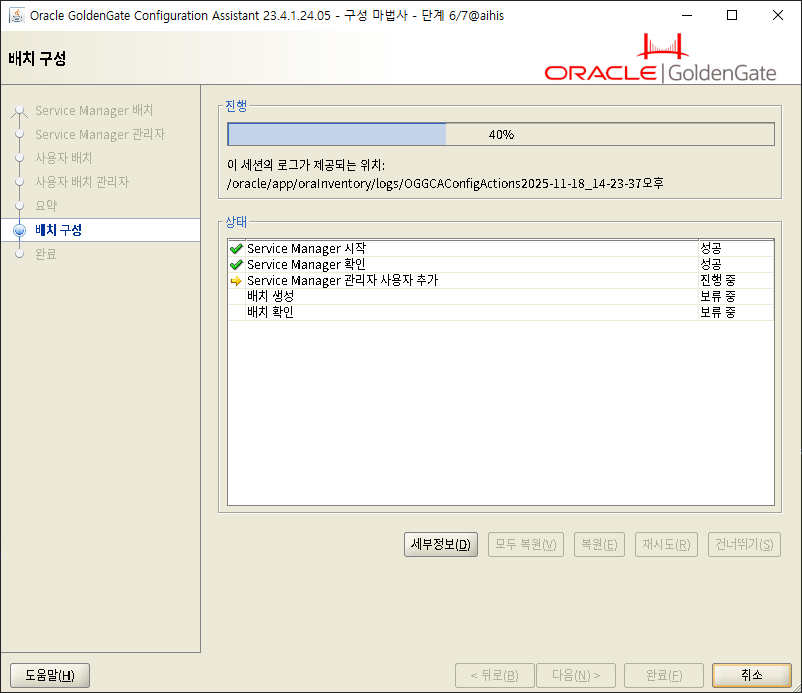Viewport: 802px width, 693px height.
Task: Select the 배치 구성 step bullet
Action: point(19,230)
